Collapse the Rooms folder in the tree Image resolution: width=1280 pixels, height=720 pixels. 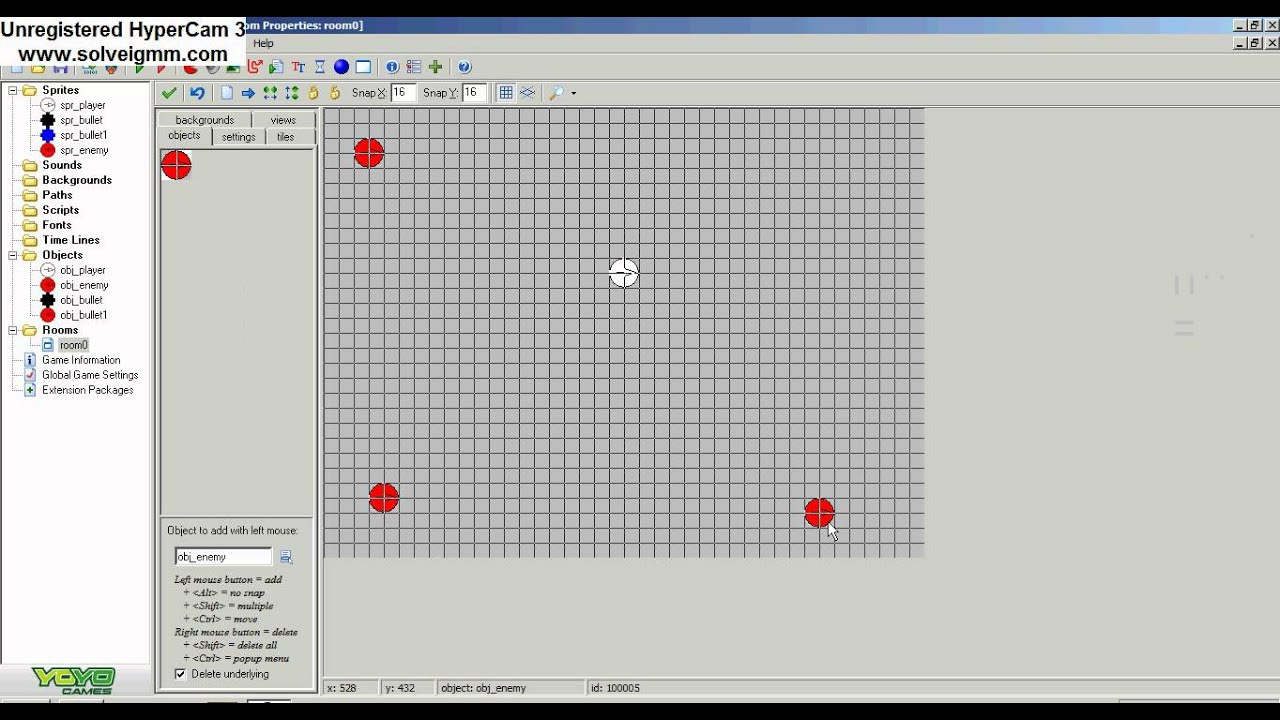click(14, 330)
